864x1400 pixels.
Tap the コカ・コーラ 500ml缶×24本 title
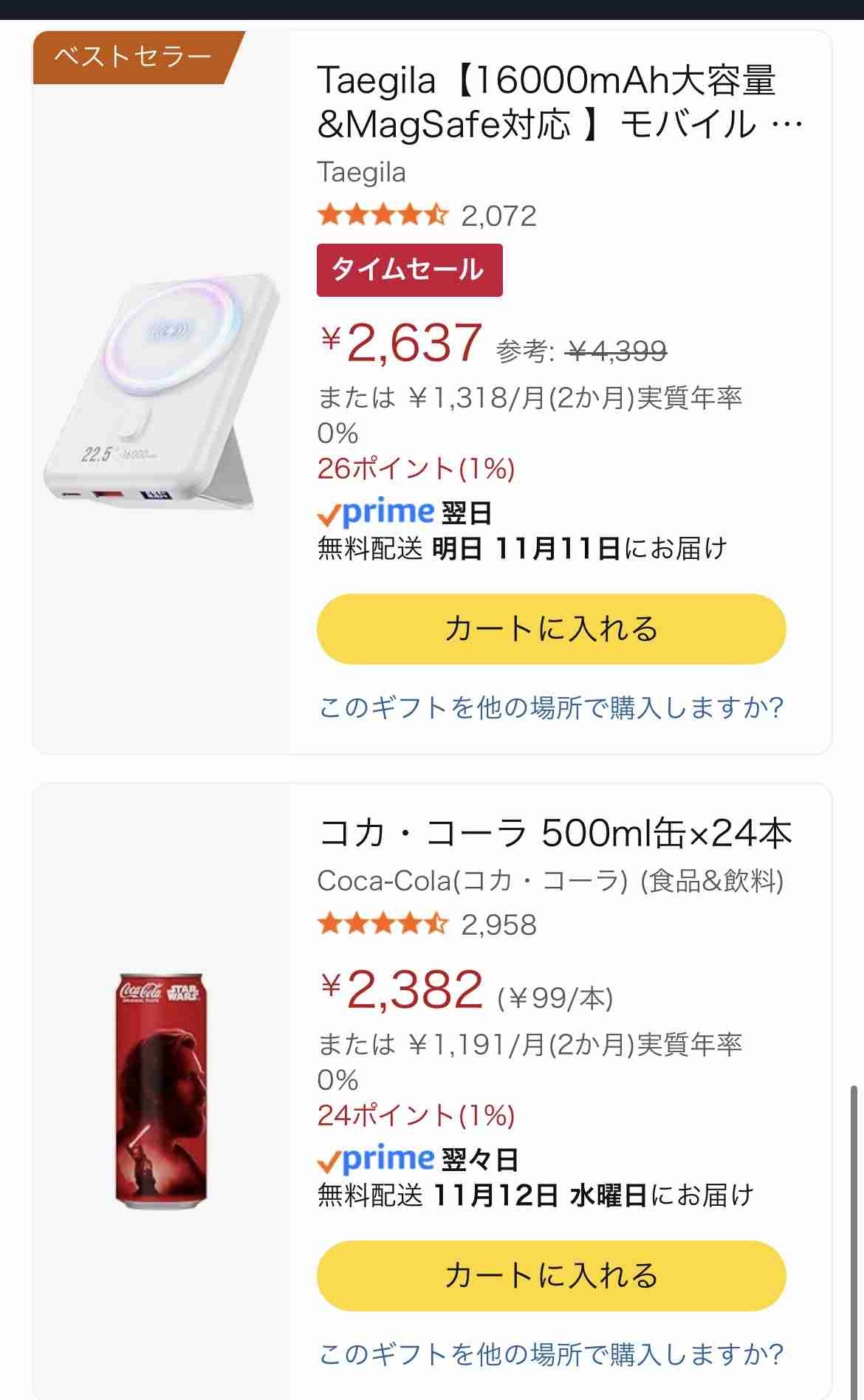pyautogui.click(x=554, y=834)
